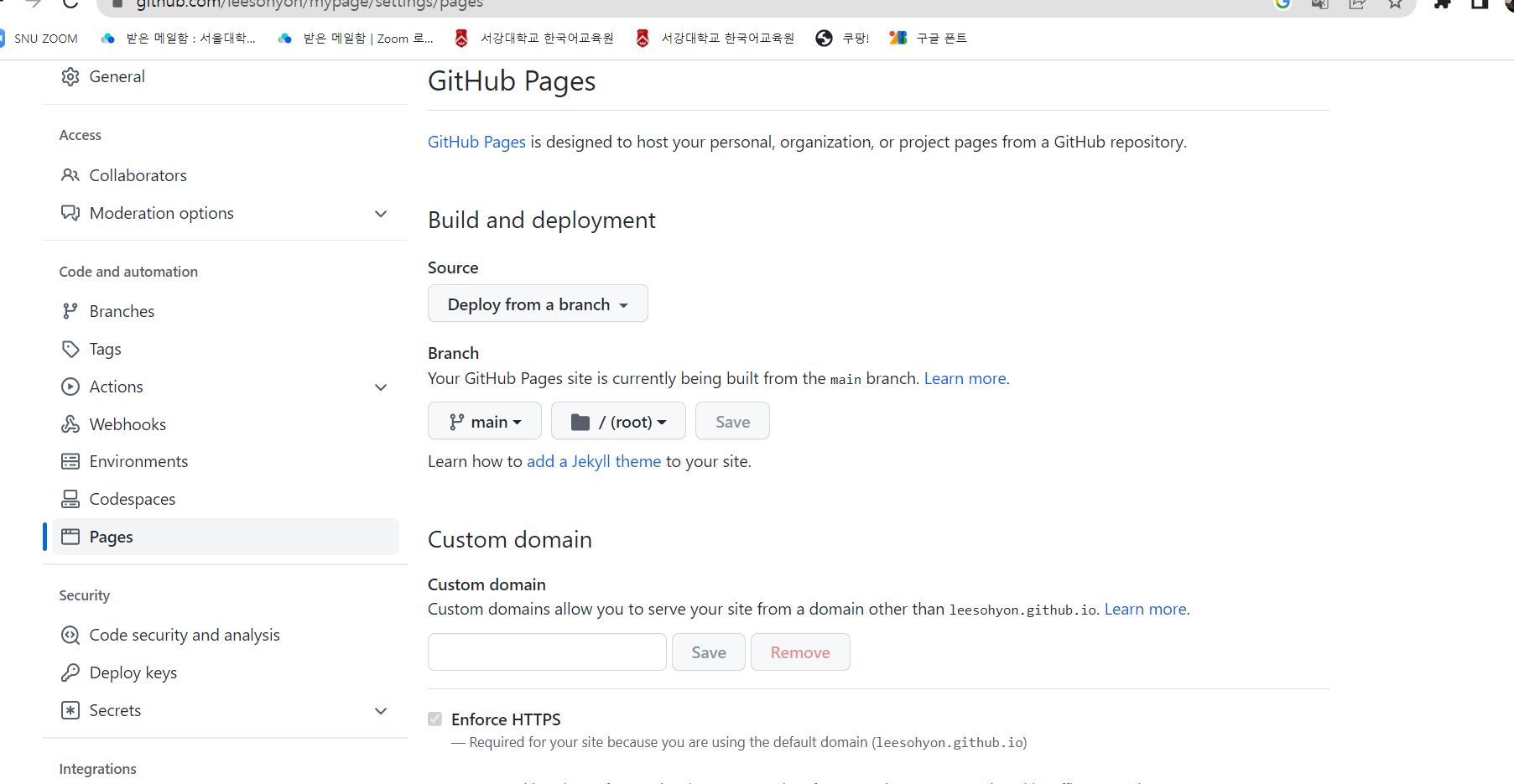Click the Remove custom domain button

[800, 652]
